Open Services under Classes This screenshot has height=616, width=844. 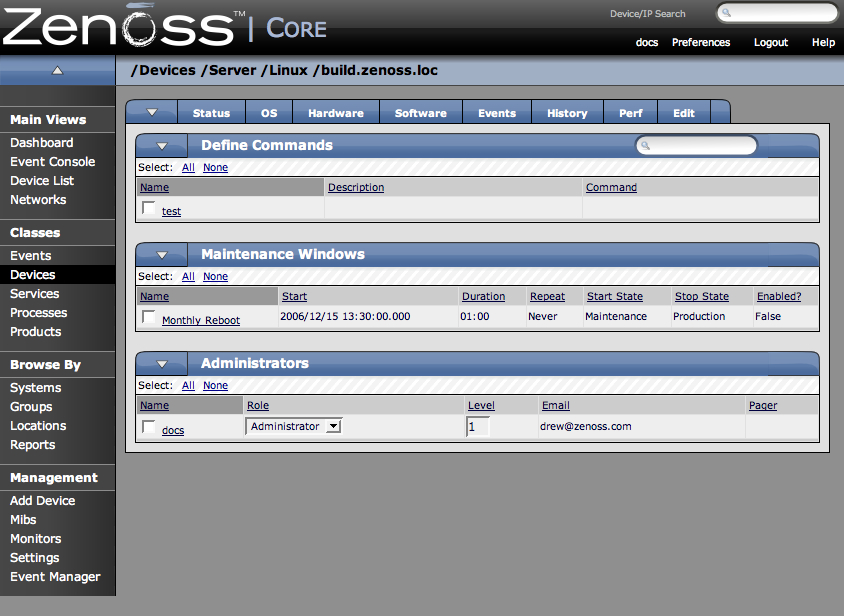pyautogui.click(x=34, y=294)
